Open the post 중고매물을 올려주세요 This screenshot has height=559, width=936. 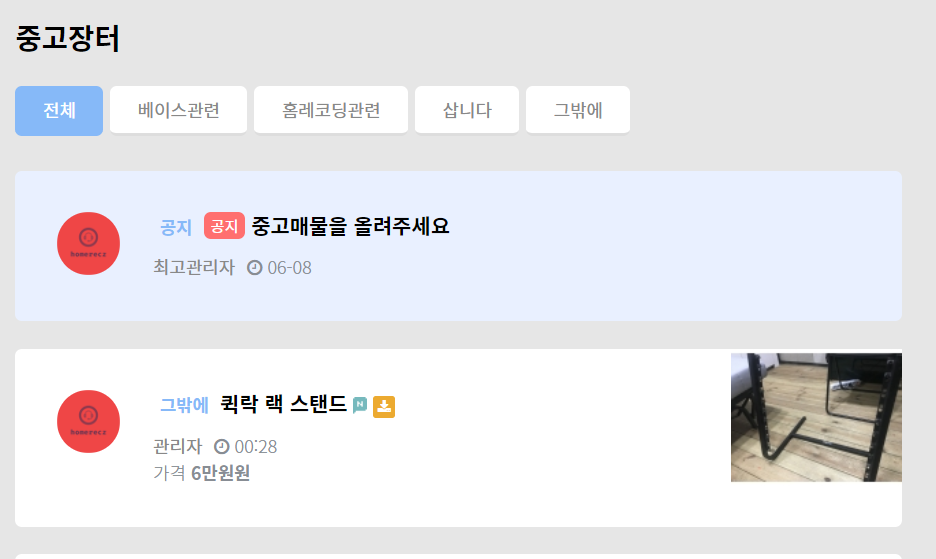click(x=350, y=226)
